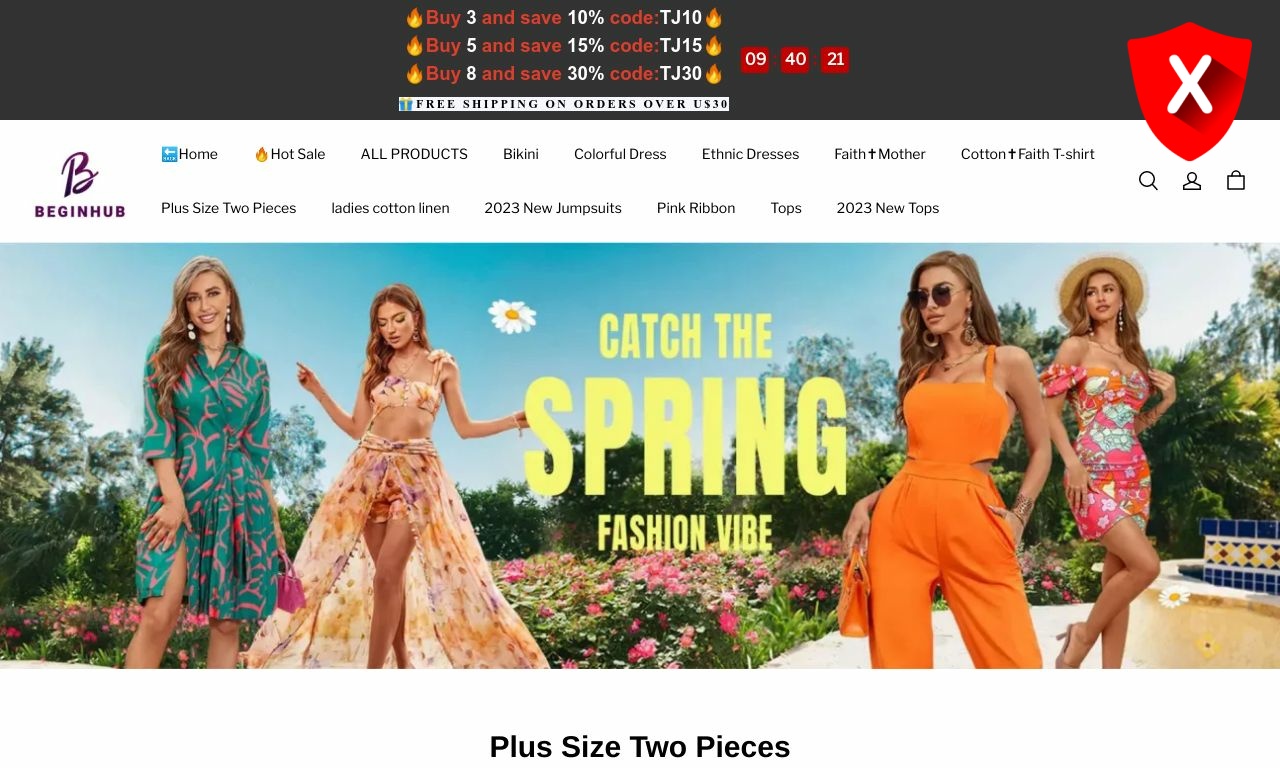The height and width of the screenshot is (768, 1280).
Task: Open the Pink Ribbon category
Action: click(696, 208)
